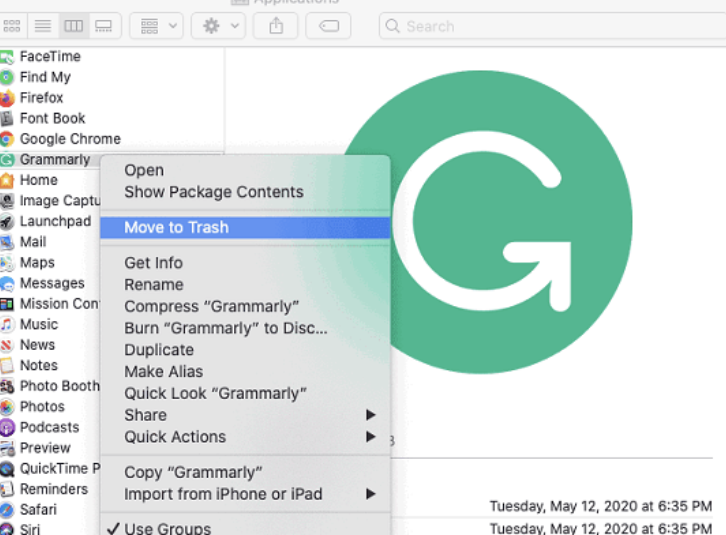Select Burn "Grammarly" to Disc
Image resolution: width=726 pixels, height=535 pixels.
[245, 328]
